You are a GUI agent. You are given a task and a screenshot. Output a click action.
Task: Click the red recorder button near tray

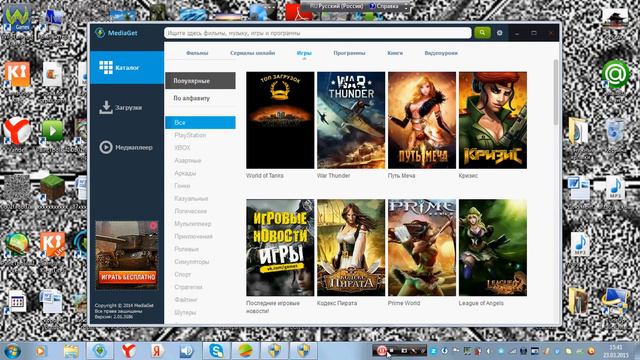tap(381, 350)
